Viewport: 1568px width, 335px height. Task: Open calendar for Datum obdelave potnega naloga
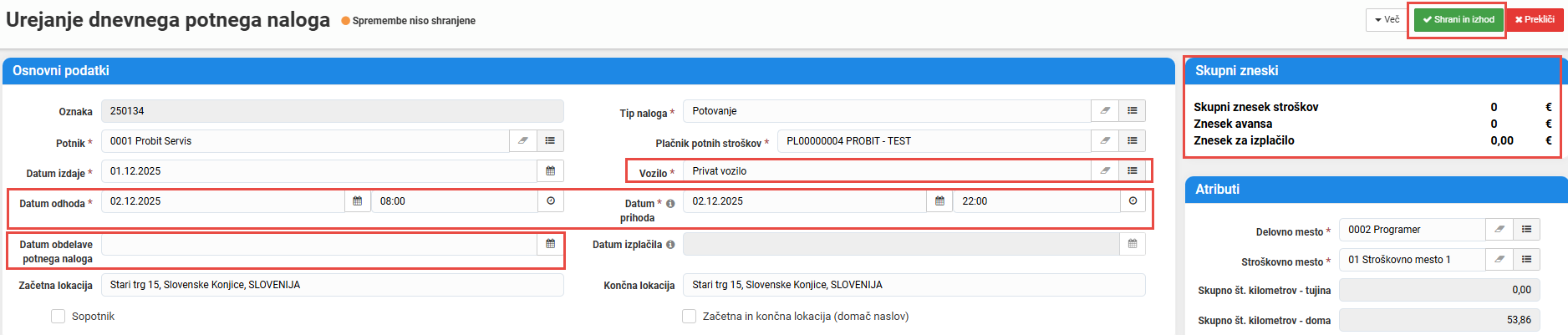point(550,244)
